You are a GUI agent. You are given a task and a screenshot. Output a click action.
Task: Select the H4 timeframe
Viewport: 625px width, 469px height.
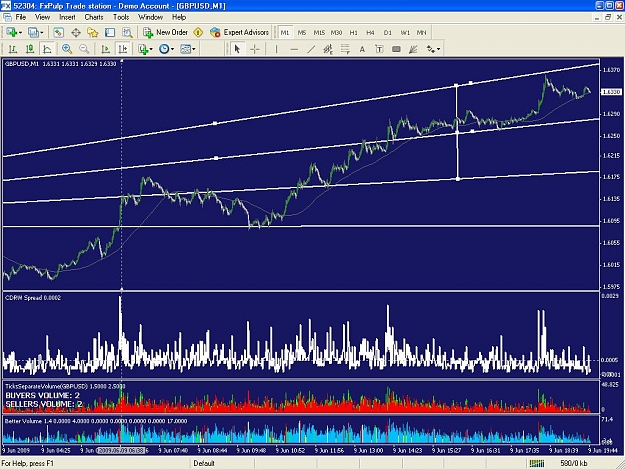pos(370,33)
